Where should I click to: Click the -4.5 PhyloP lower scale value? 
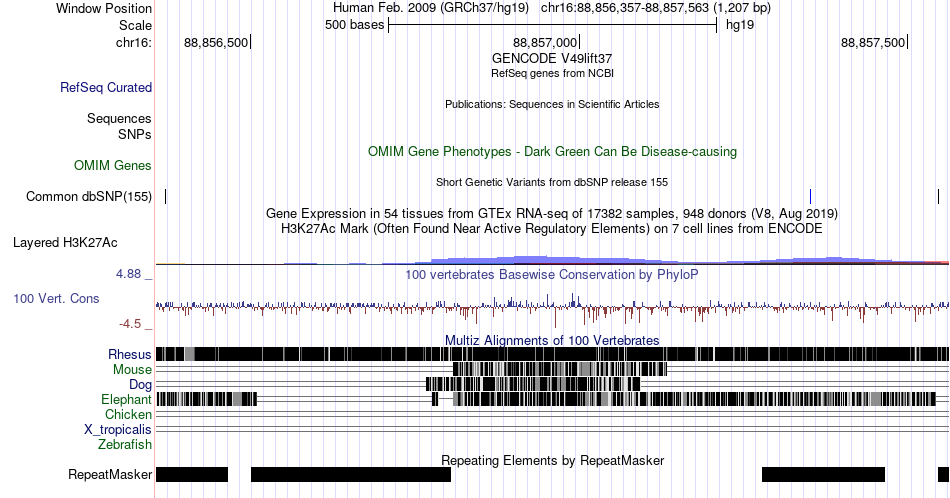[130, 324]
